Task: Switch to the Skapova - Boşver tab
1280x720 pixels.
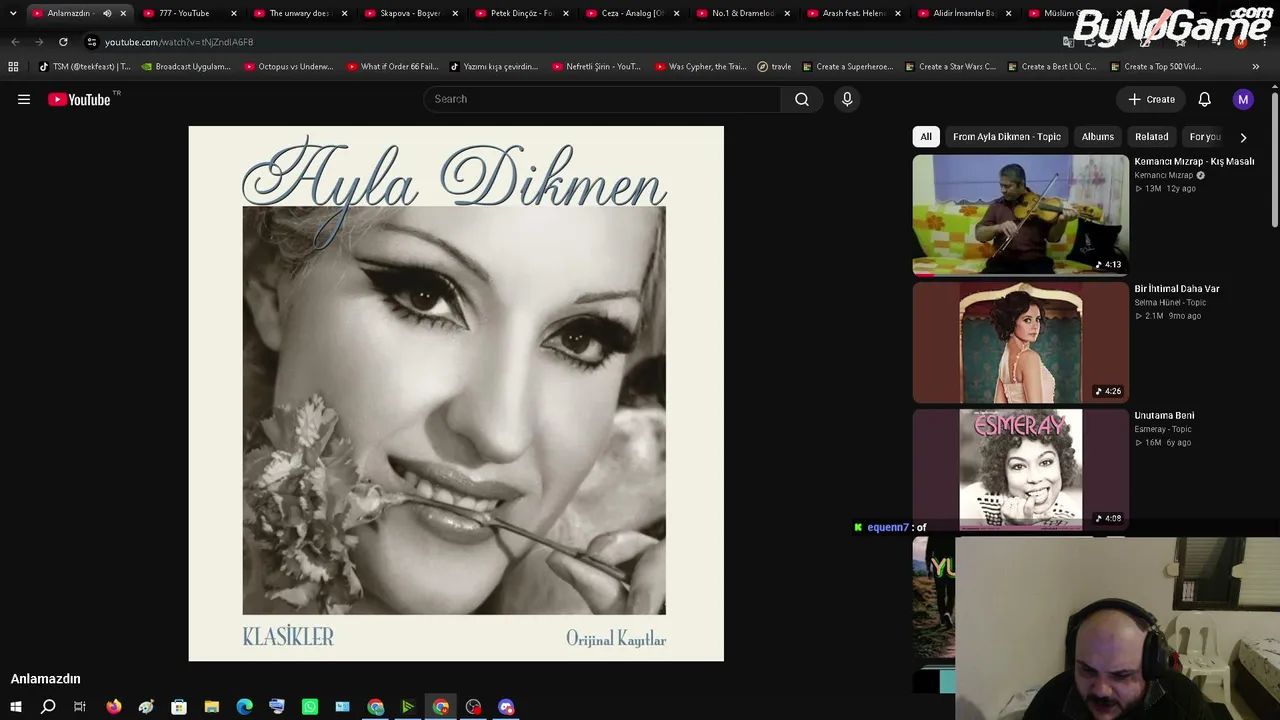Action: coord(409,13)
